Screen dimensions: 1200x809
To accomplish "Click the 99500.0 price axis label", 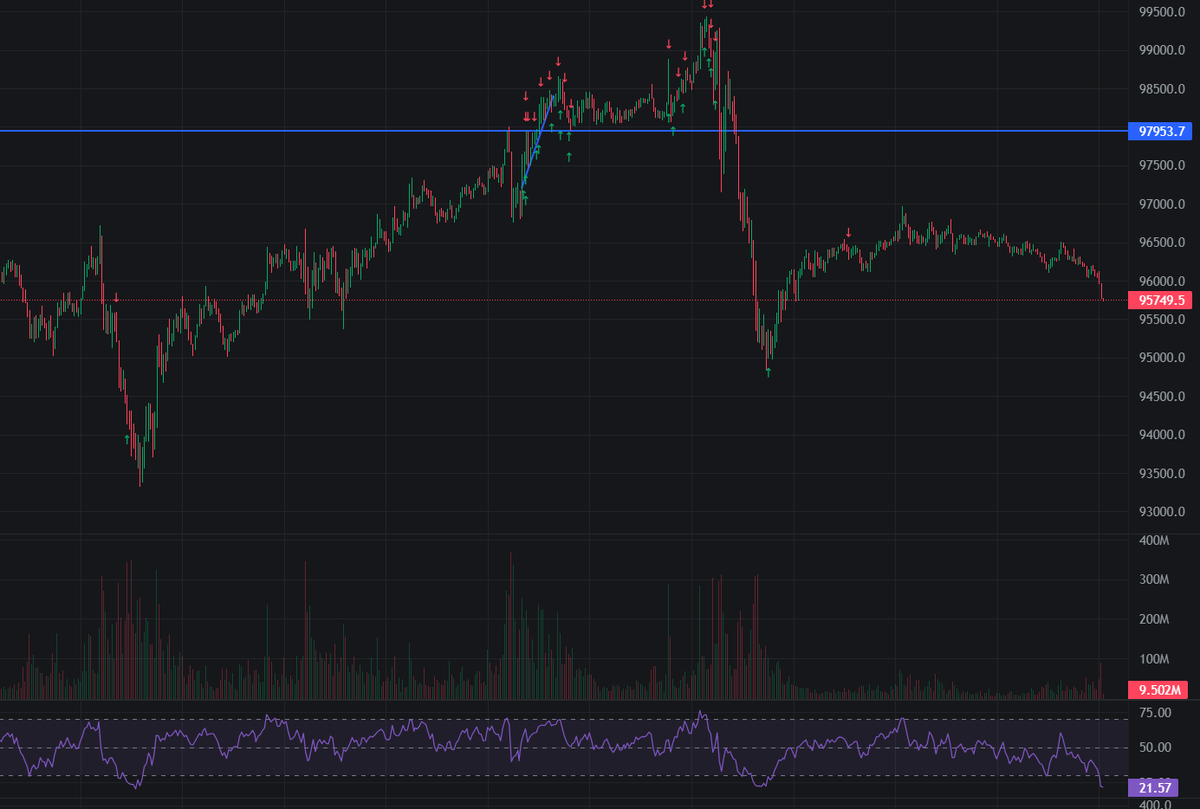I will point(1162,12).
